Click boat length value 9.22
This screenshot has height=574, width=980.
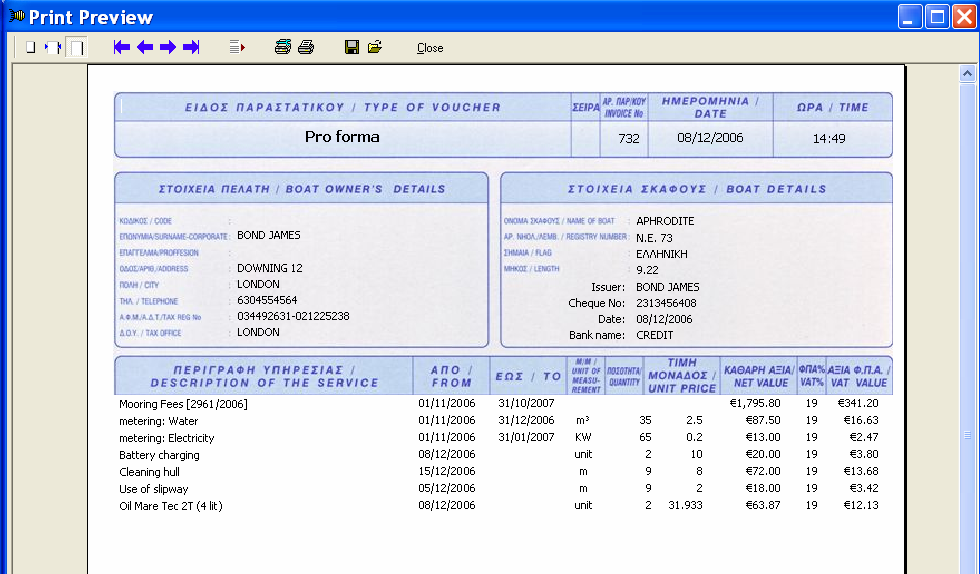[x=647, y=270]
